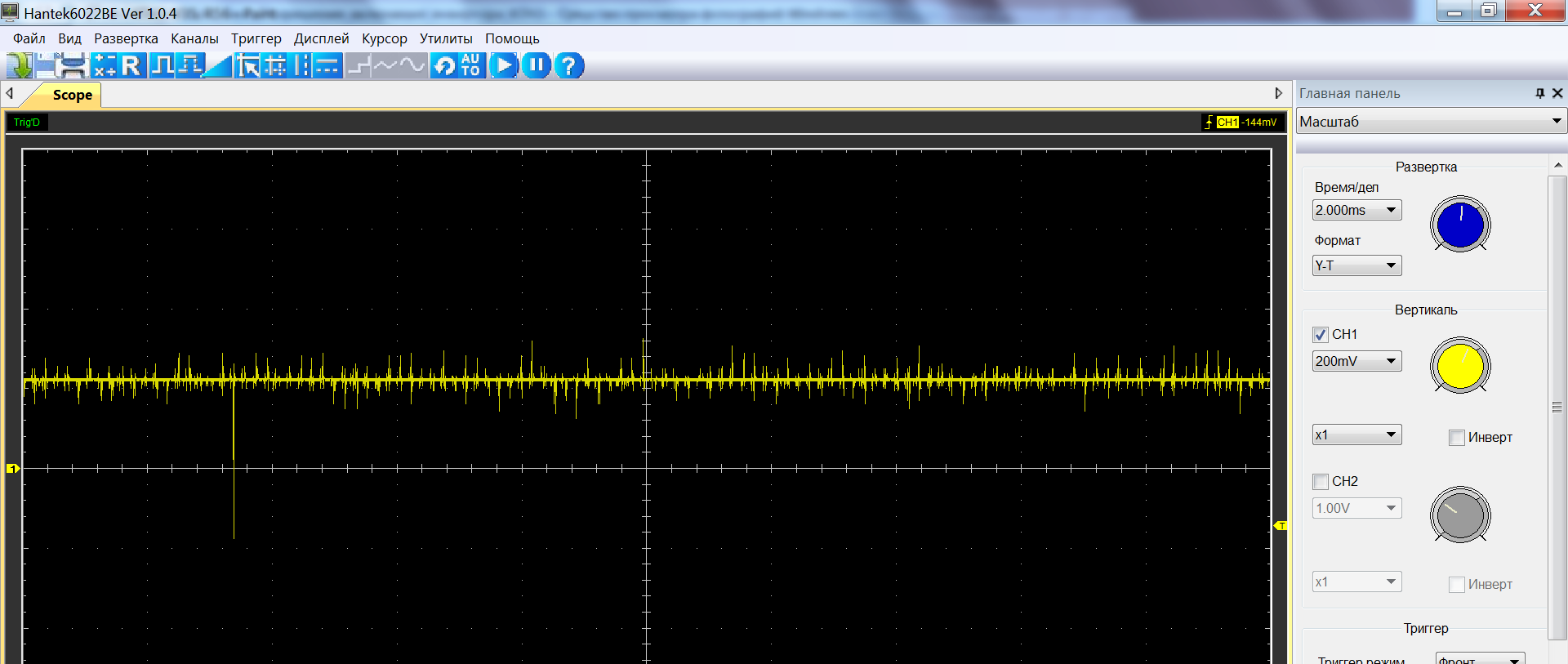Click the grayed Инверт checkbox for CH2

click(x=1456, y=585)
